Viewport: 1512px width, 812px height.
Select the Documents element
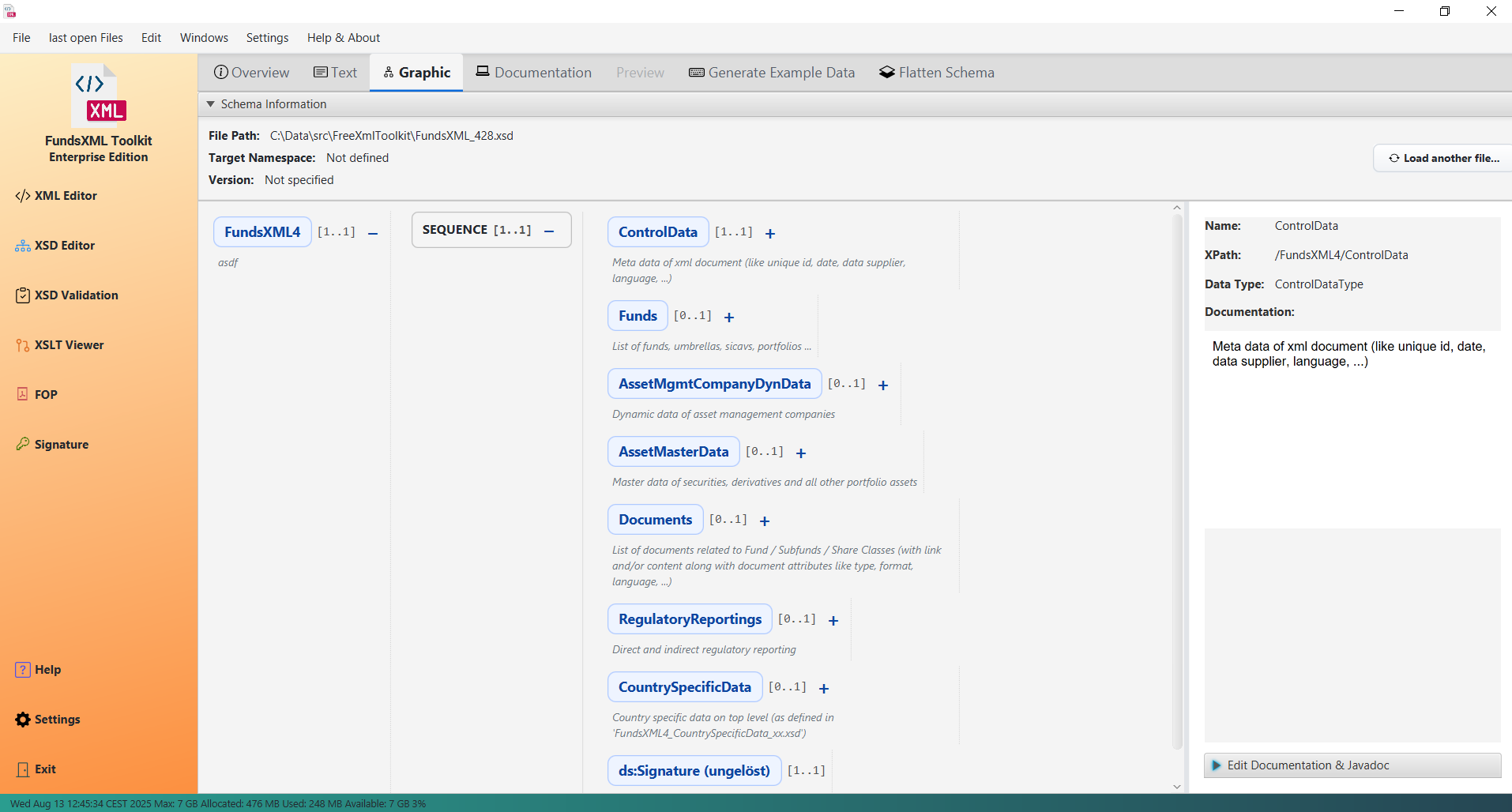[x=655, y=519]
